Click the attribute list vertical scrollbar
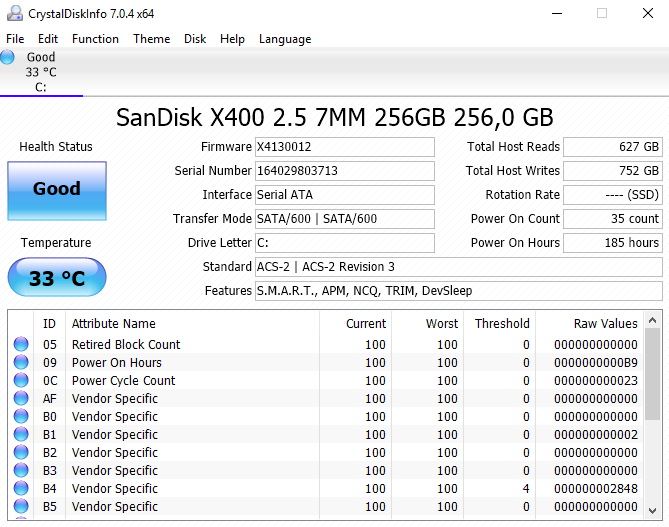This screenshot has width=669, height=527. pos(652,378)
